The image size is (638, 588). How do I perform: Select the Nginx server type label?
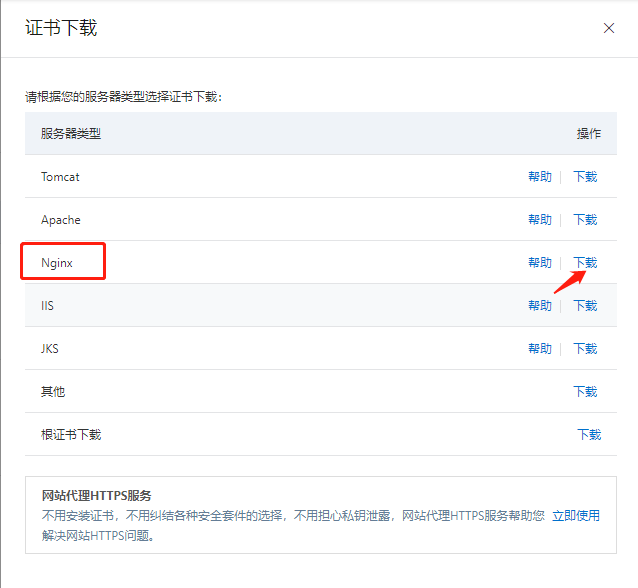(x=57, y=263)
